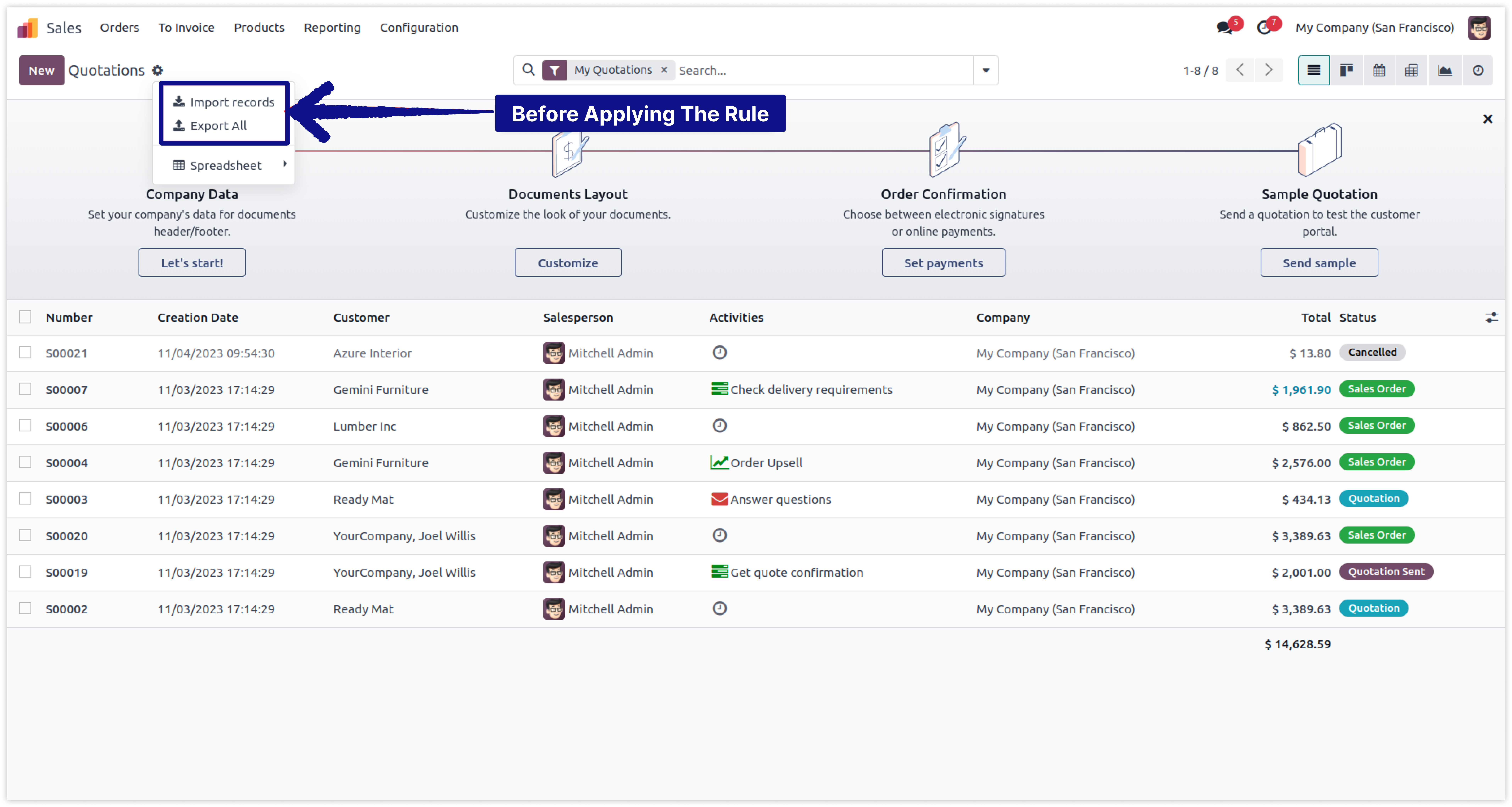
Task: Click activity clock for S00002
Action: pos(720,608)
